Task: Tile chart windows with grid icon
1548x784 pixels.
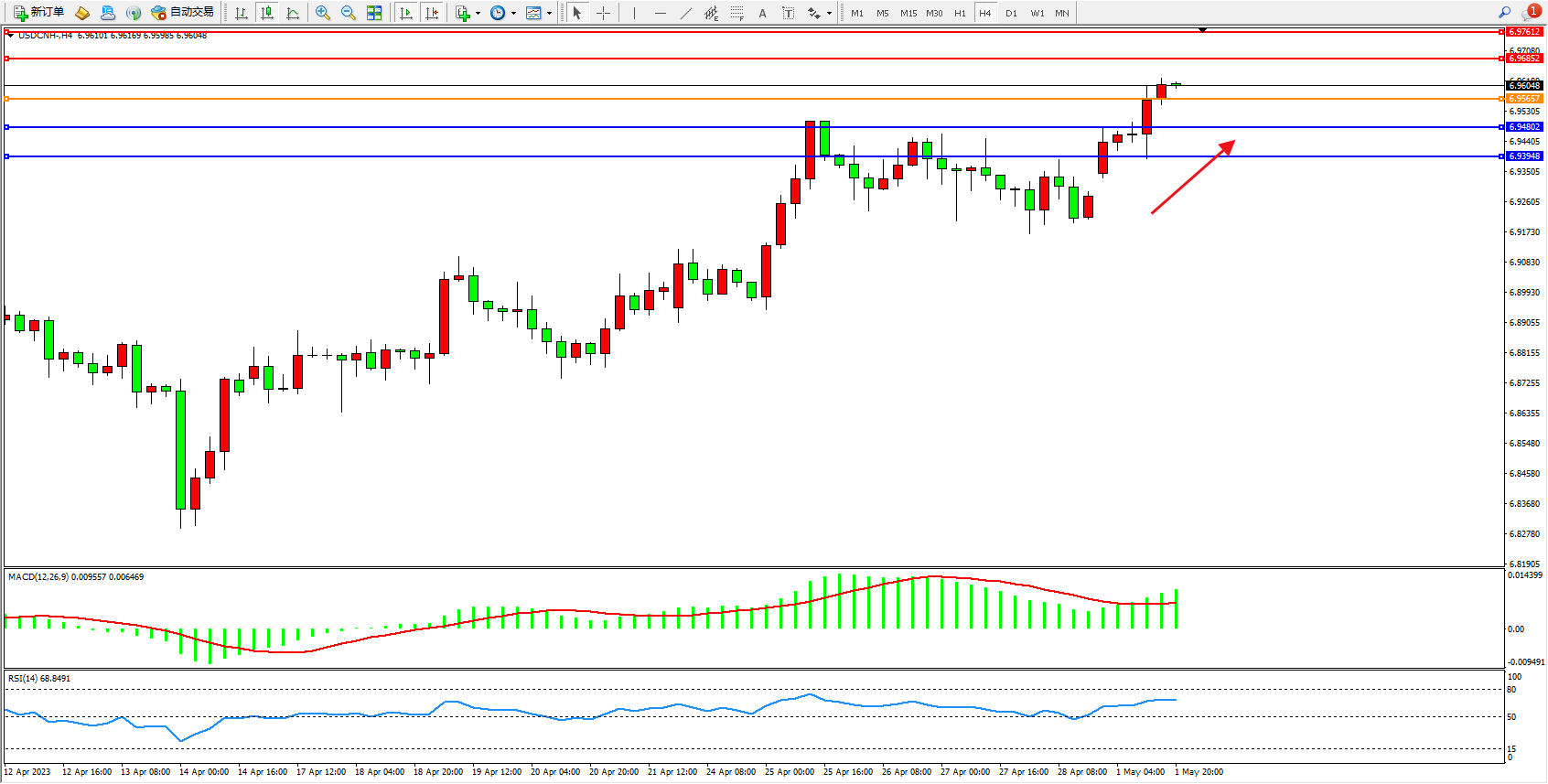Action: click(x=374, y=13)
